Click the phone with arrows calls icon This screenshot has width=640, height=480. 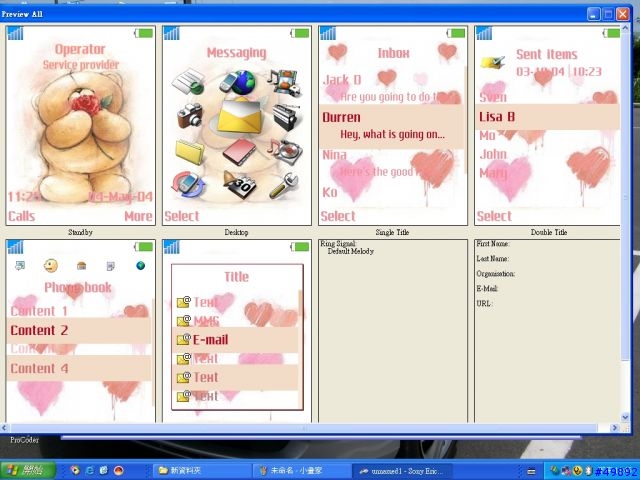click(x=188, y=184)
